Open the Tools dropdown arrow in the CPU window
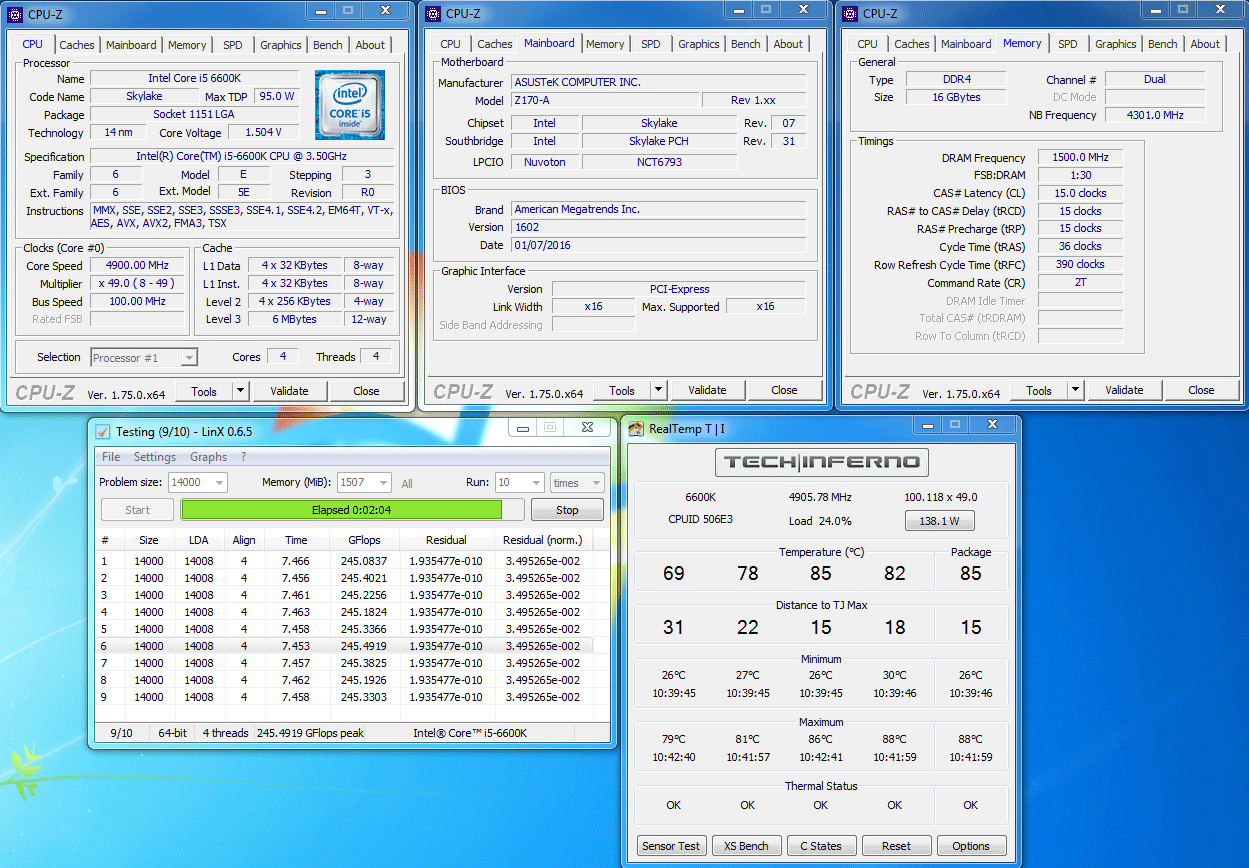The width and height of the screenshot is (1249, 868). pyautogui.click(x=240, y=391)
